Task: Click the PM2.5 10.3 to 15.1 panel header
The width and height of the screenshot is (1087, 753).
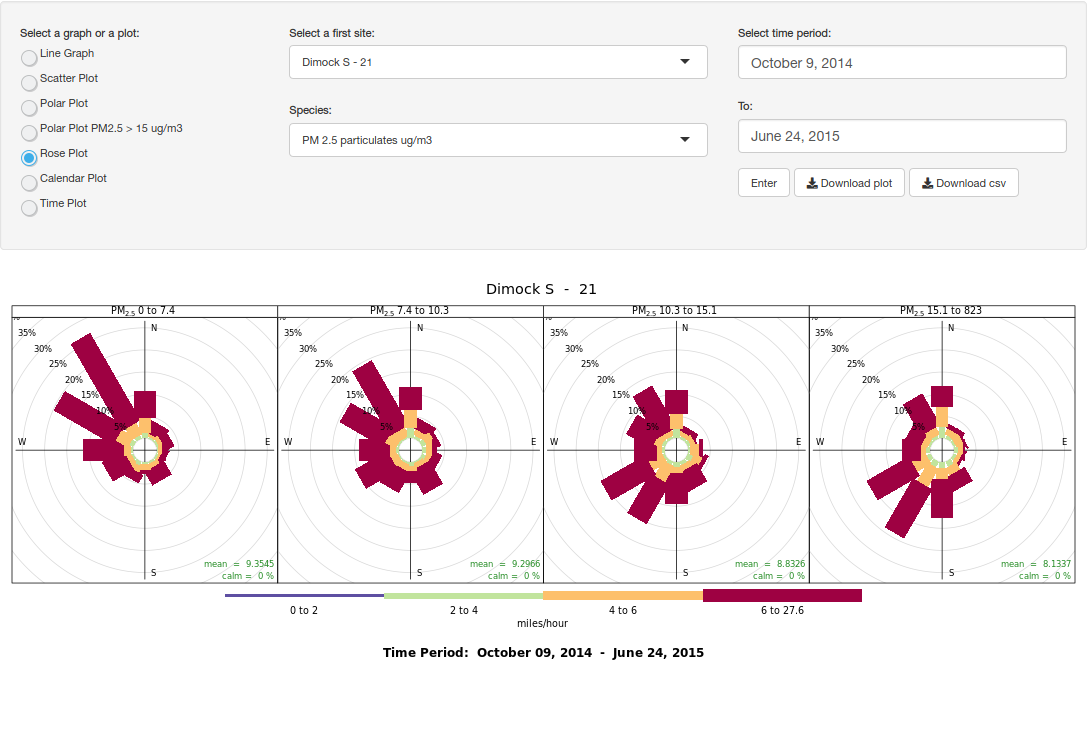Action: pos(675,311)
